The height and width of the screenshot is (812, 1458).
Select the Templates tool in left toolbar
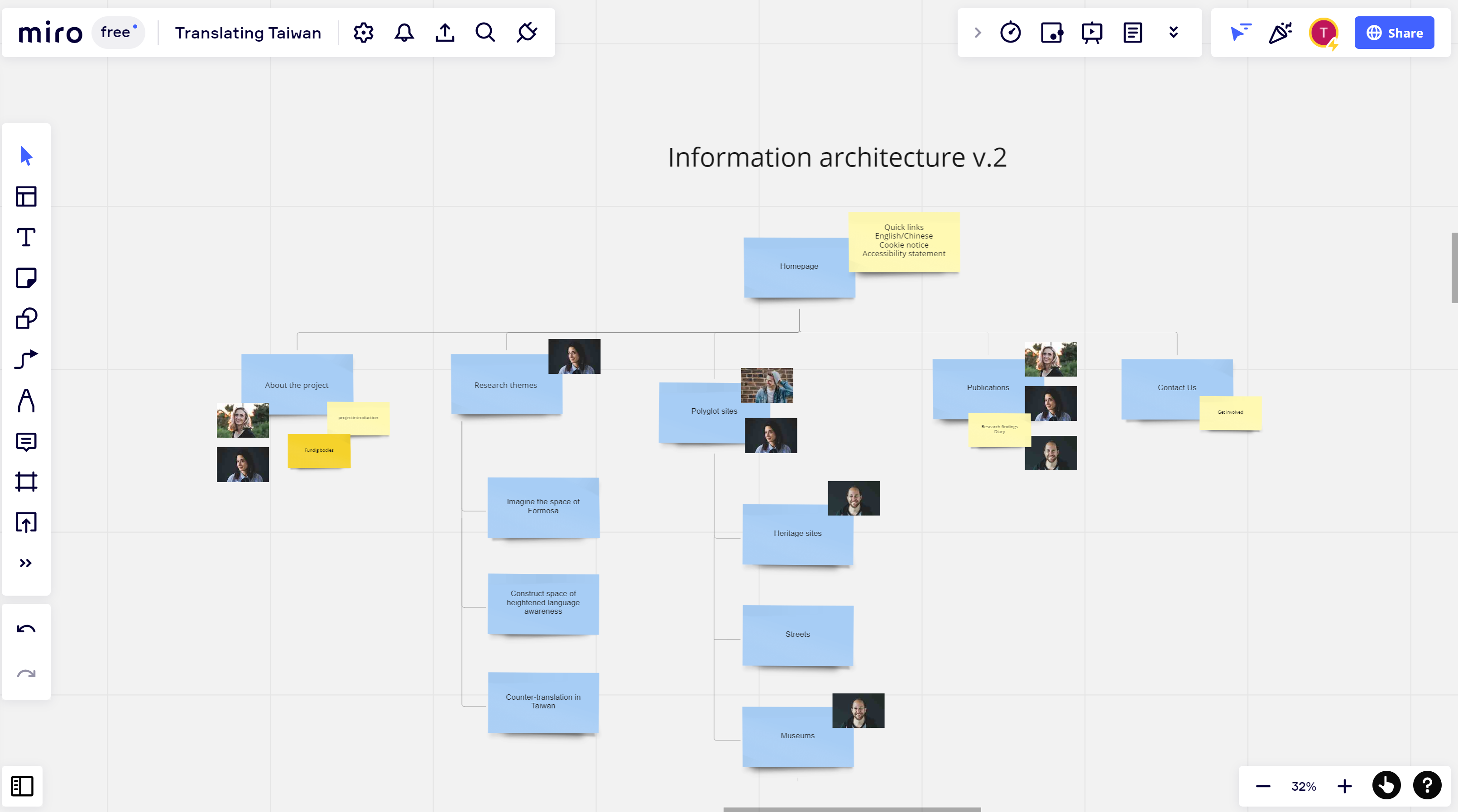click(x=26, y=196)
